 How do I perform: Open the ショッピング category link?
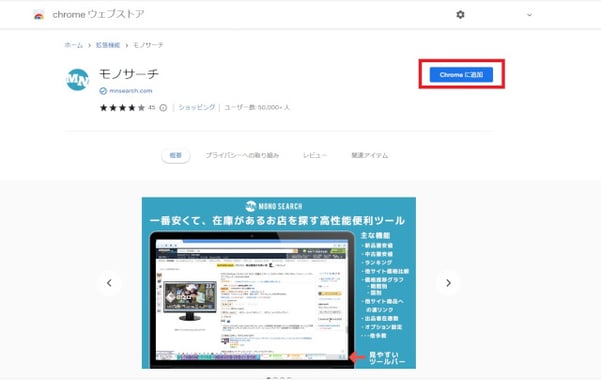197,107
